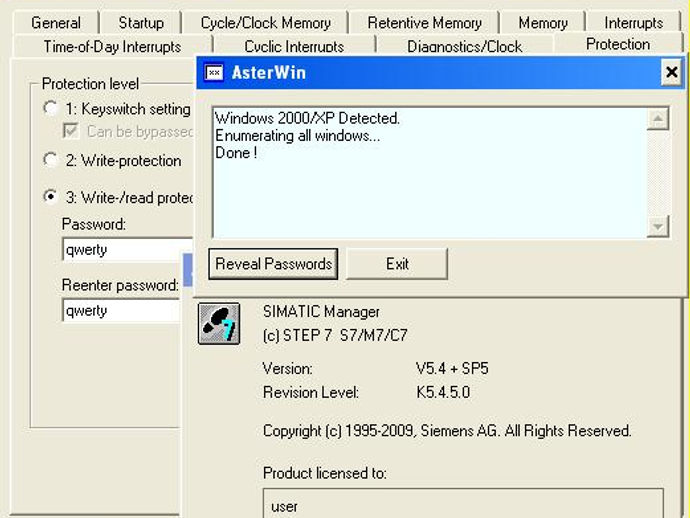Switch to Time-of-Day Interrupts tab

tap(112, 46)
